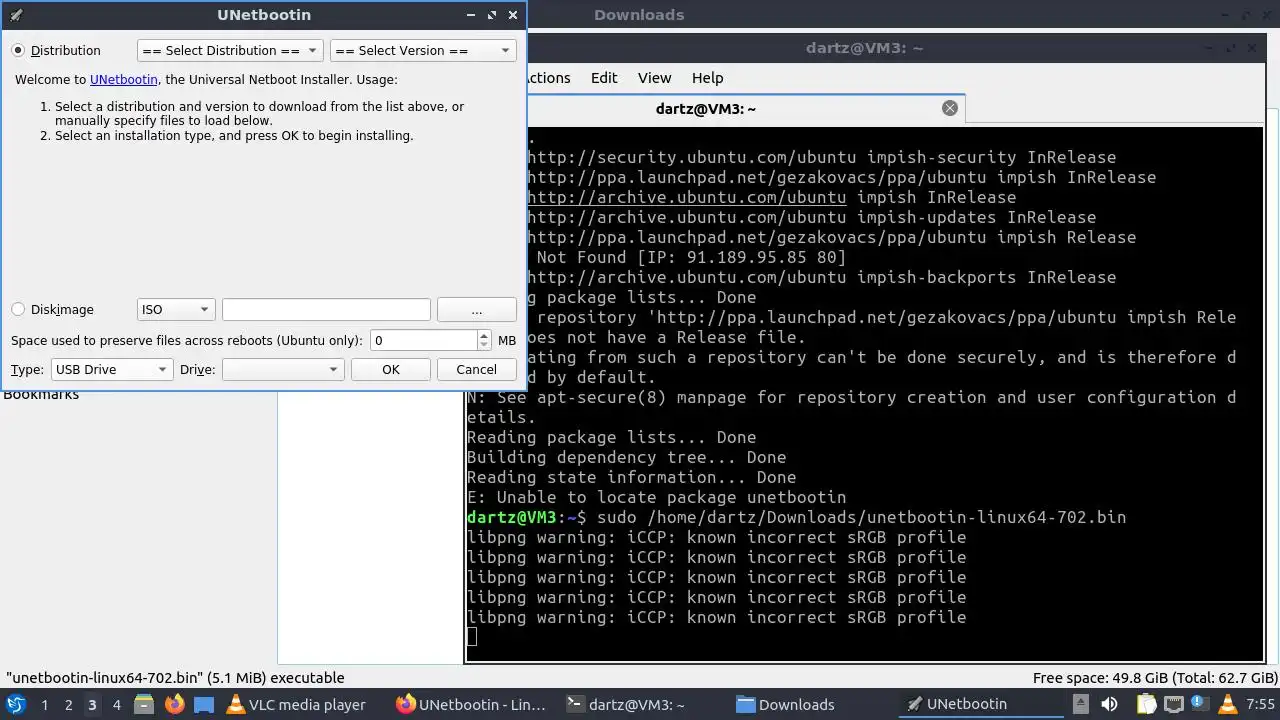Open the USB Drive type dropdown

pos(112,370)
